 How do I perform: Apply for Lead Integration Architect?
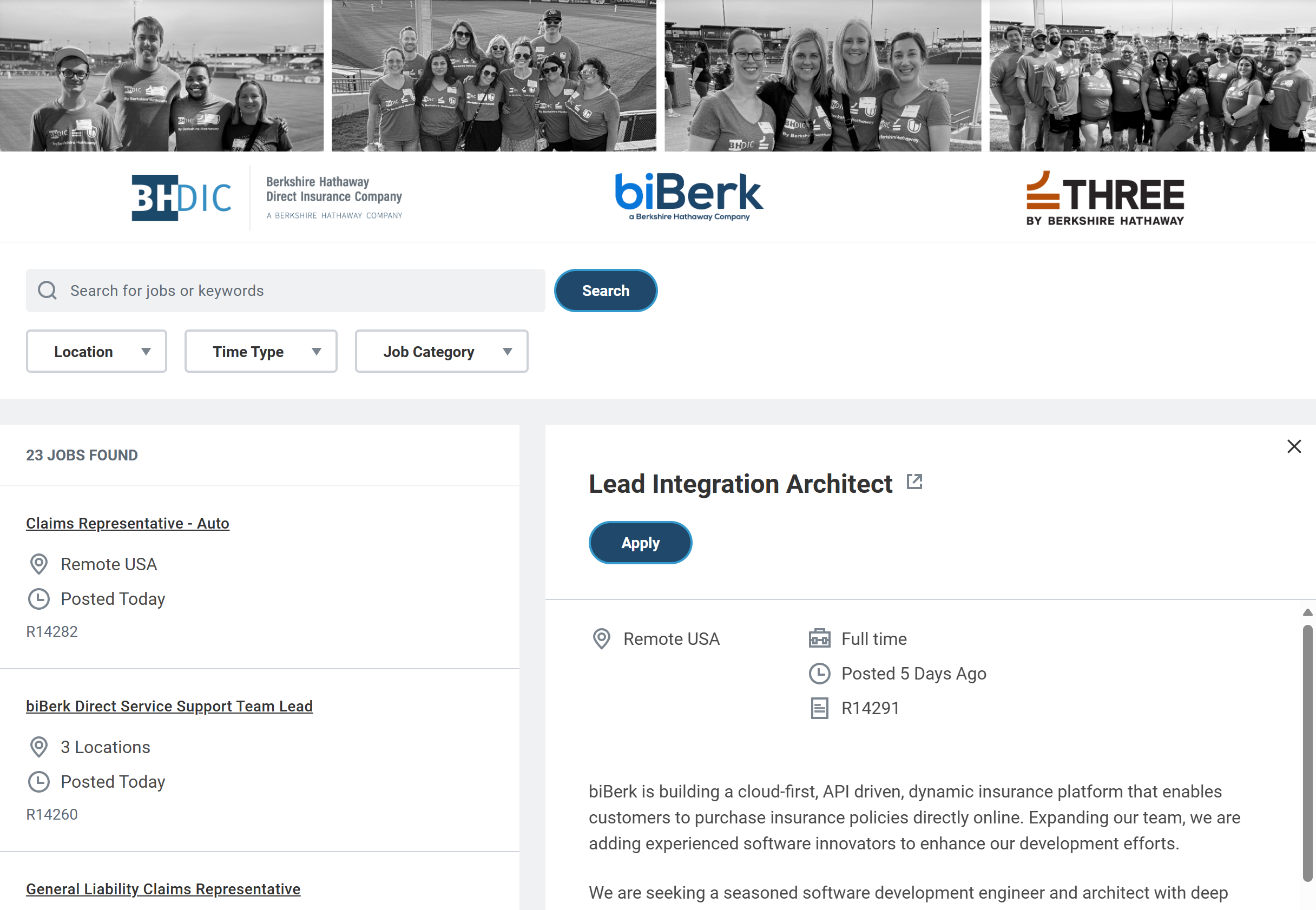[x=640, y=542]
